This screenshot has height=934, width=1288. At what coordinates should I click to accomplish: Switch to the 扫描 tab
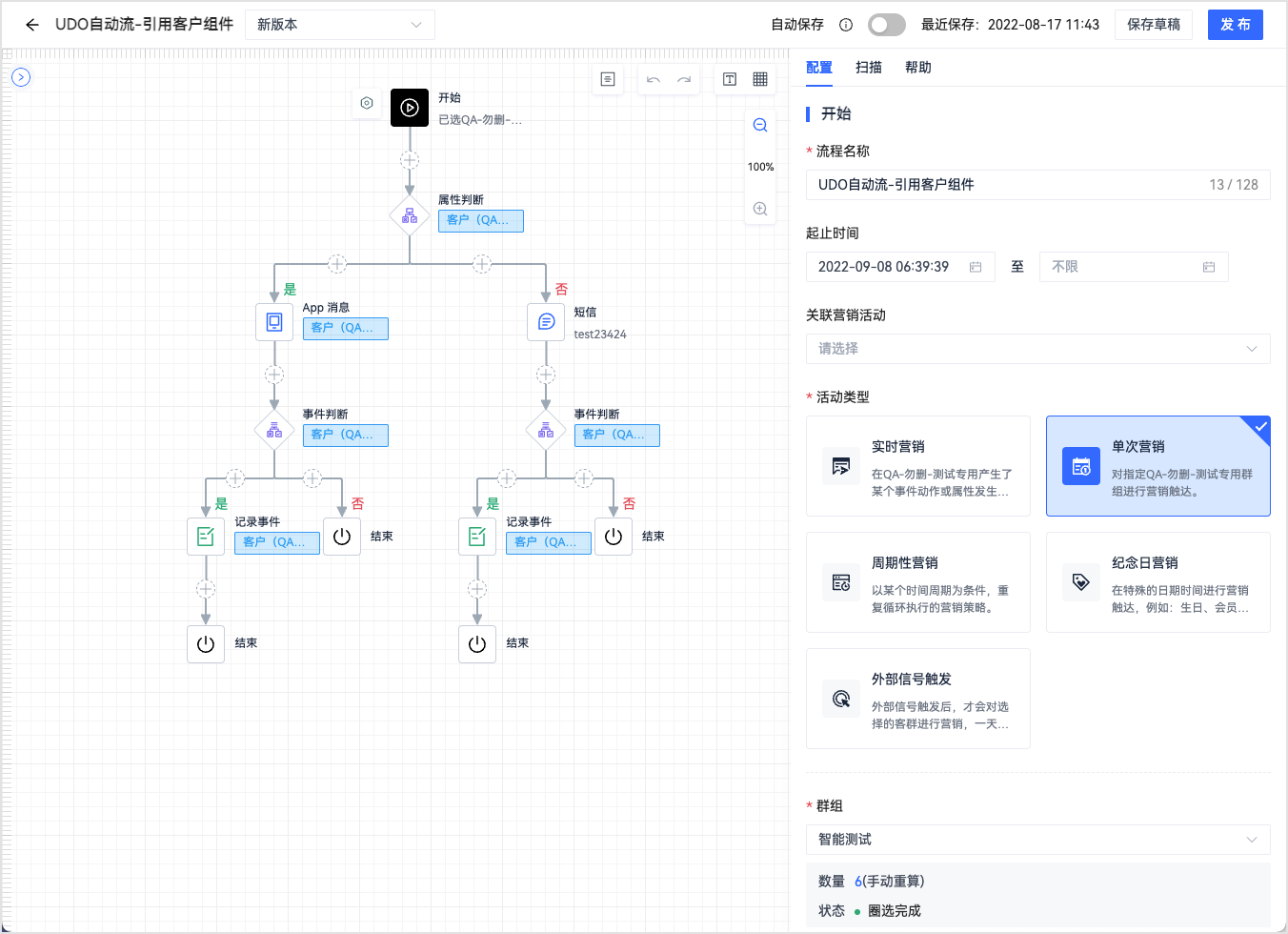point(869,68)
